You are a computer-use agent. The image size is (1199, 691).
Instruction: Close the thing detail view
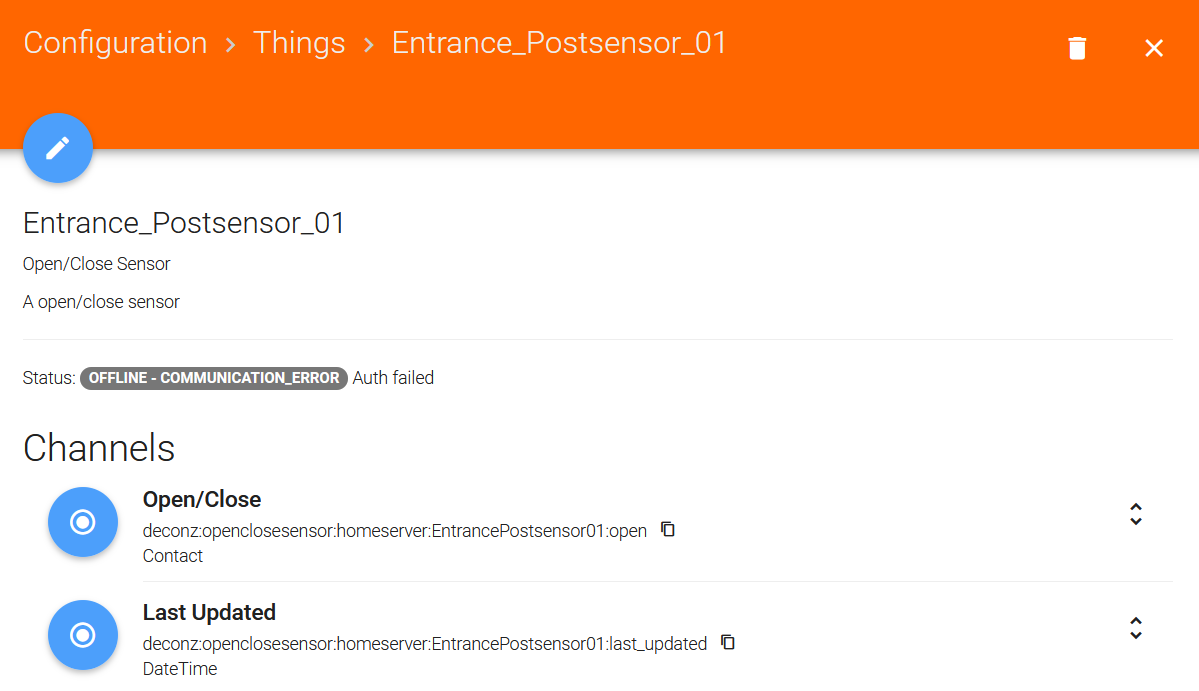pyautogui.click(x=1154, y=48)
